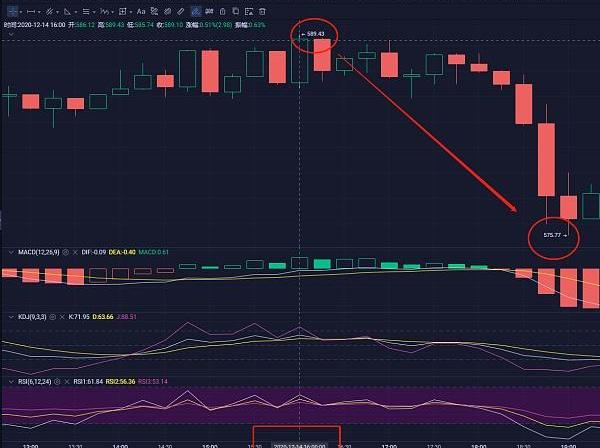
Task: Click the 2020-12-14 16:00 time readout
Action: [x=35, y=25]
